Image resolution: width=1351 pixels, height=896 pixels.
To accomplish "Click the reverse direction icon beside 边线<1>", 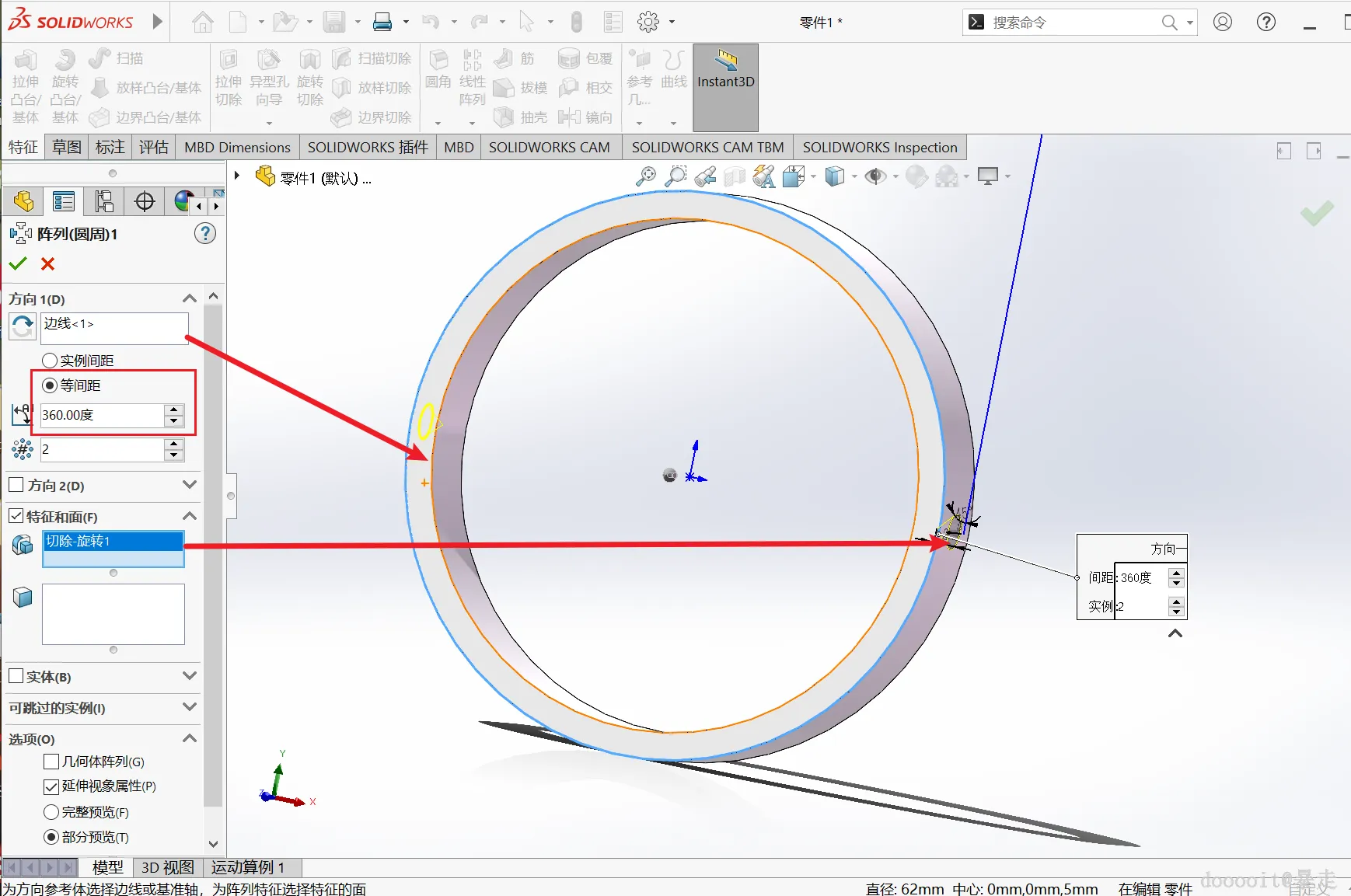I will (23, 326).
